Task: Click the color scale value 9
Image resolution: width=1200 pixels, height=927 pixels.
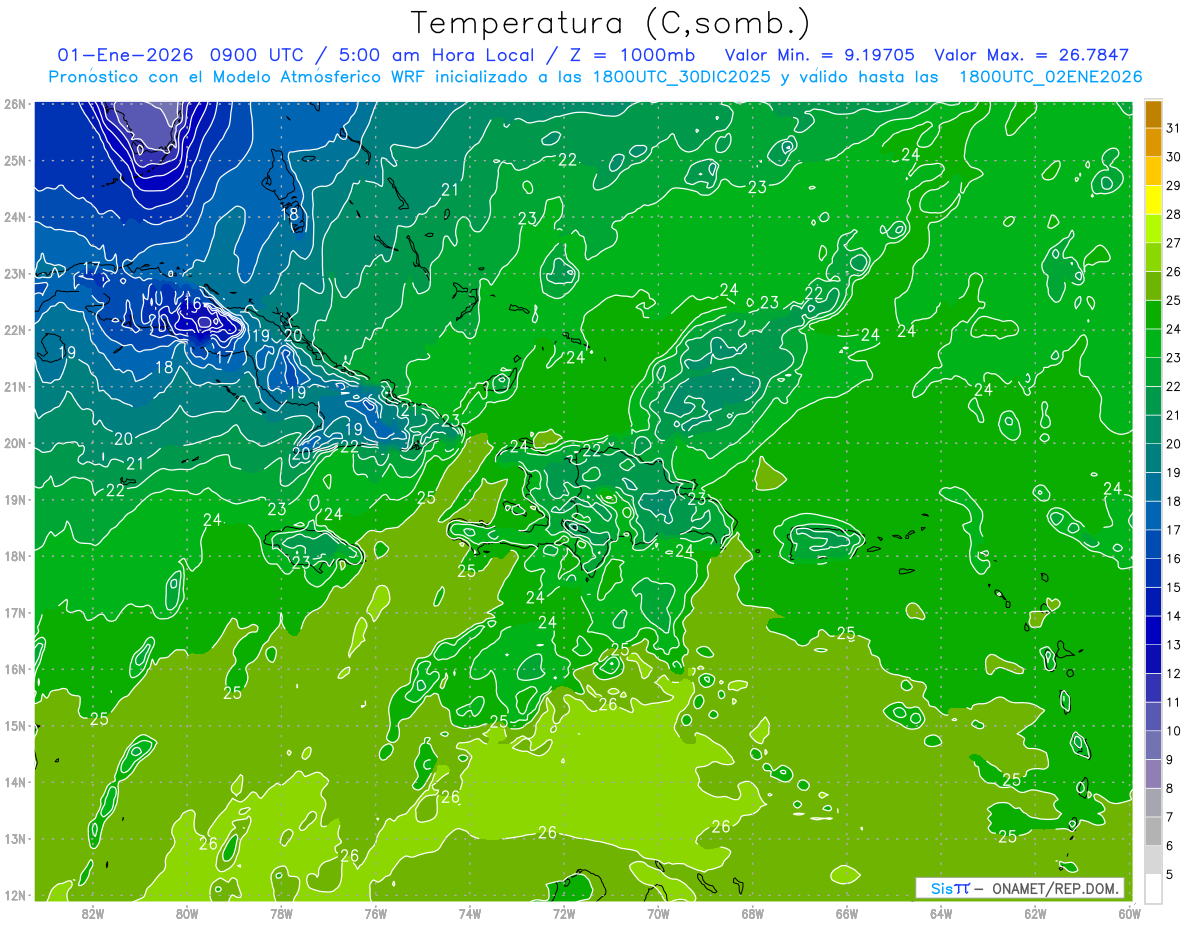Action: [1170, 759]
